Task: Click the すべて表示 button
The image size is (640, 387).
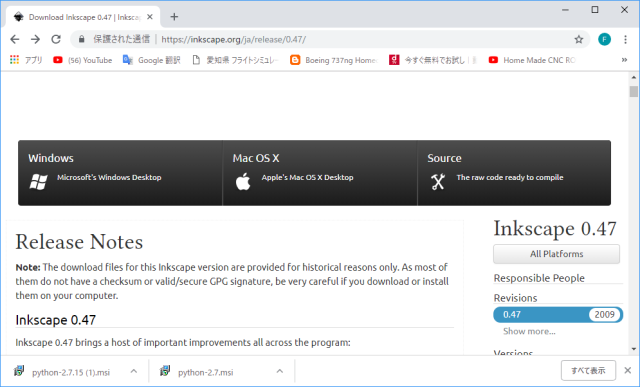Action: (x=588, y=371)
